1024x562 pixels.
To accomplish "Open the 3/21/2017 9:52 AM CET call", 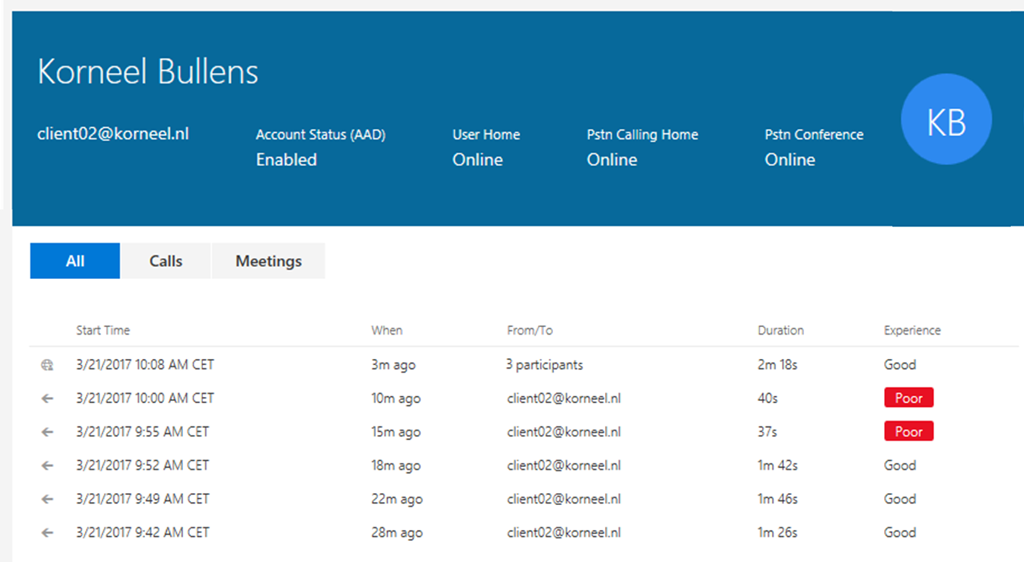I will [x=143, y=465].
